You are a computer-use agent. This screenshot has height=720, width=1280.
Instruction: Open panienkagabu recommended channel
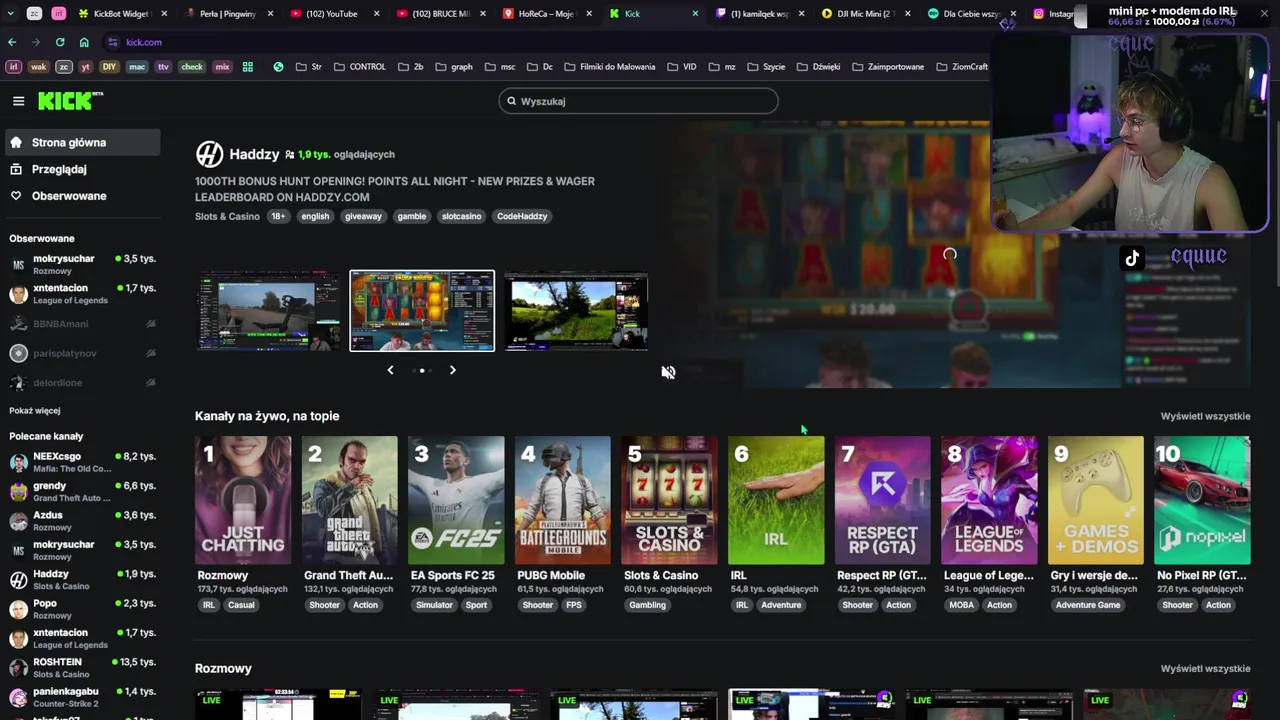pos(82,697)
